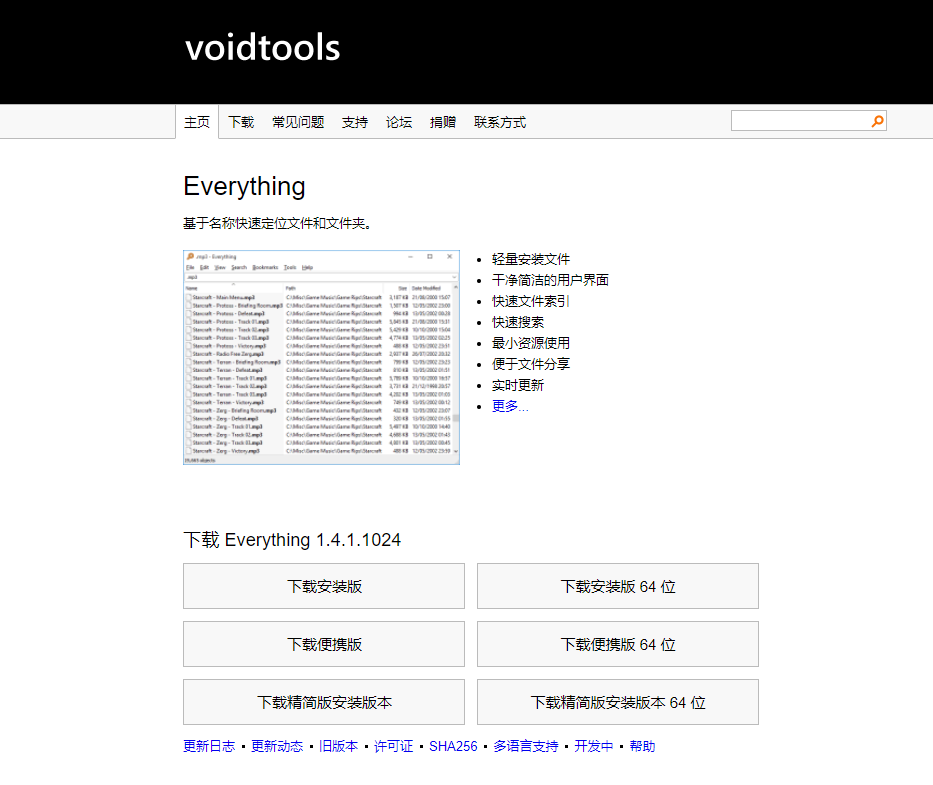The image size is (933, 785).
Task: Click 下载精简版安装版本 64 位 button
Action: click(618, 702)
